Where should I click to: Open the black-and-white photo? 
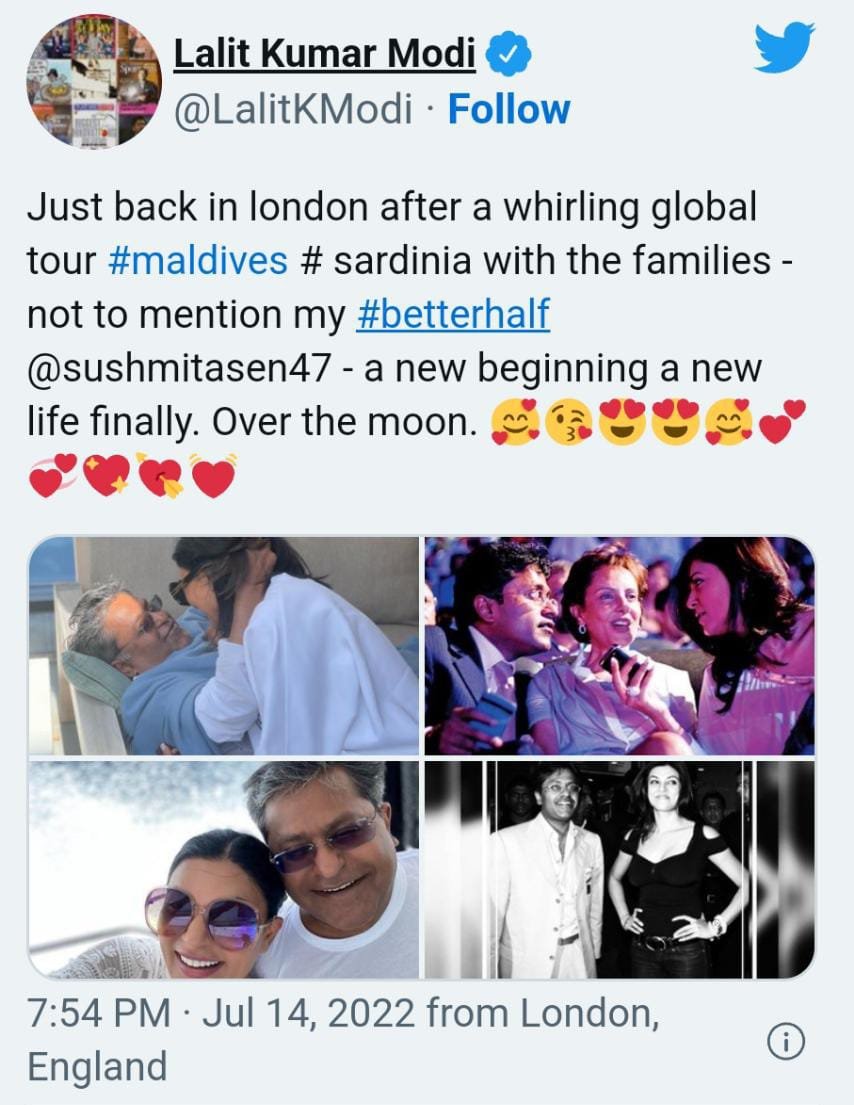click(x=619, y=870)
